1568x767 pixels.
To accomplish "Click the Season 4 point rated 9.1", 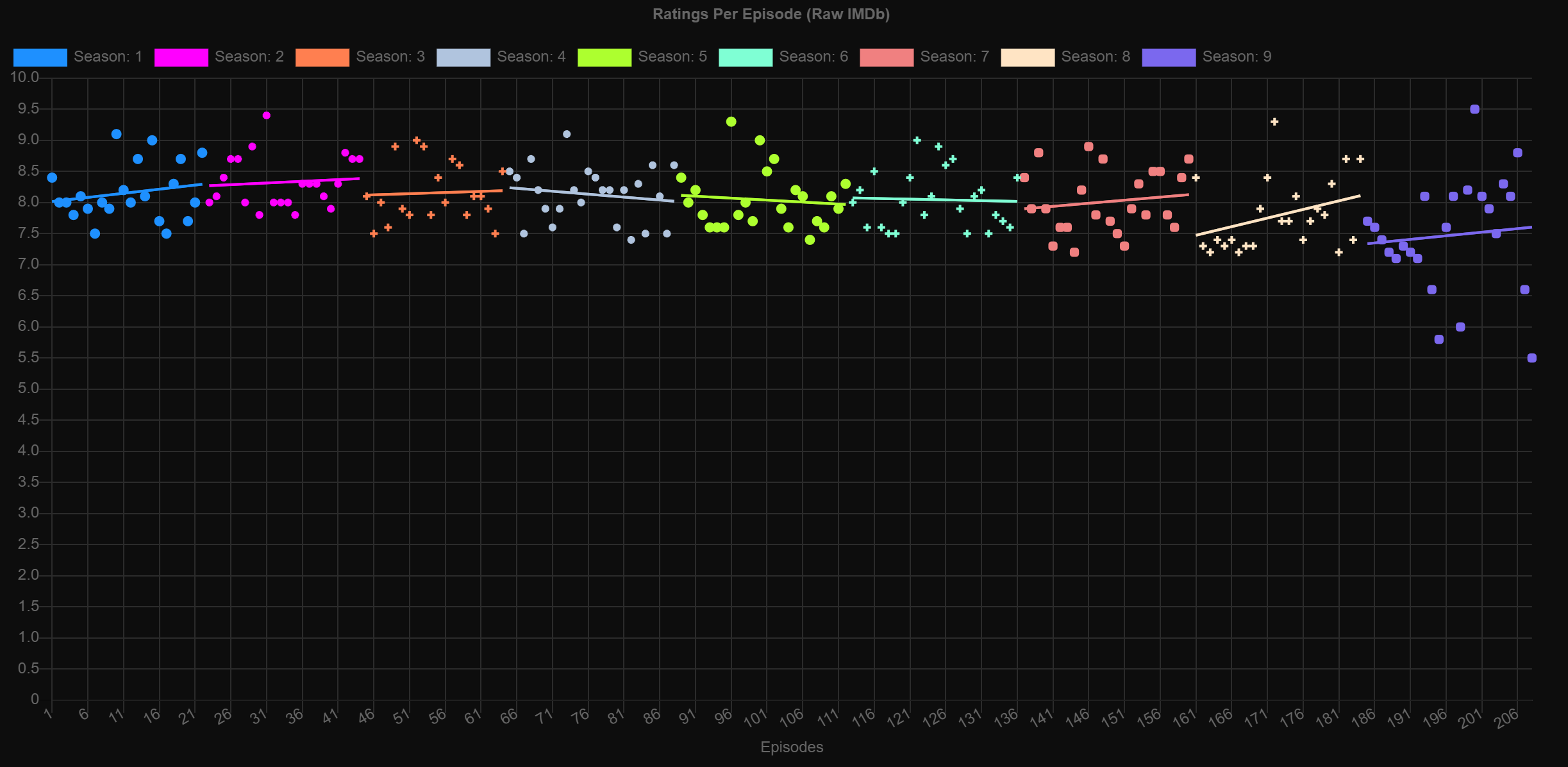I will [567, 134].
